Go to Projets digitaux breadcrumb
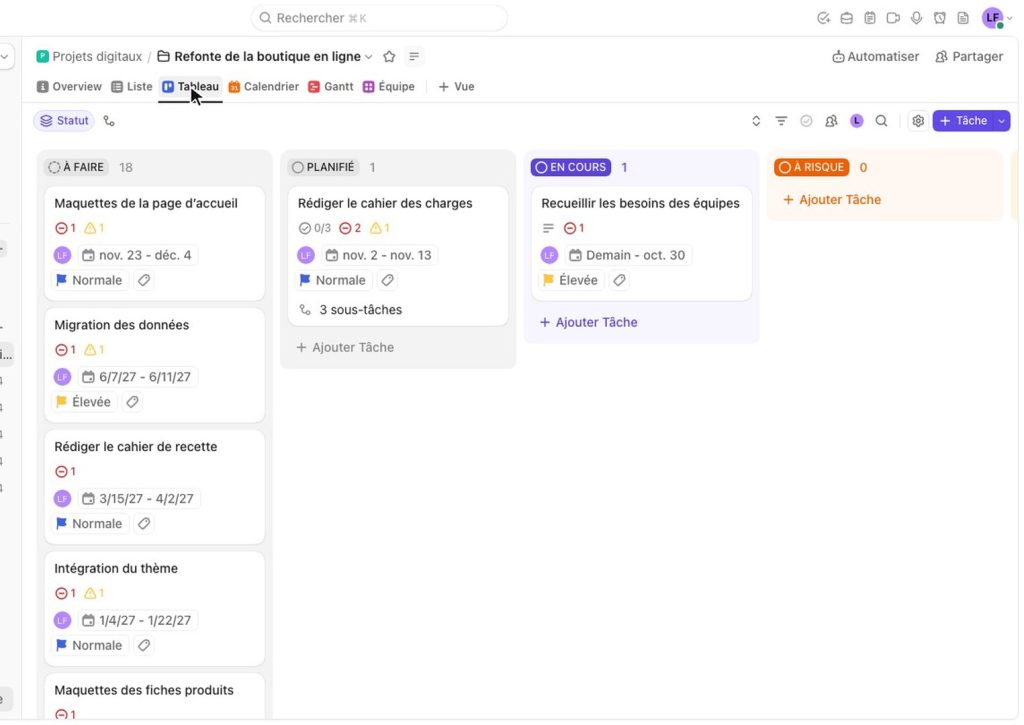 pyautogui.click(x=89, y=57)
